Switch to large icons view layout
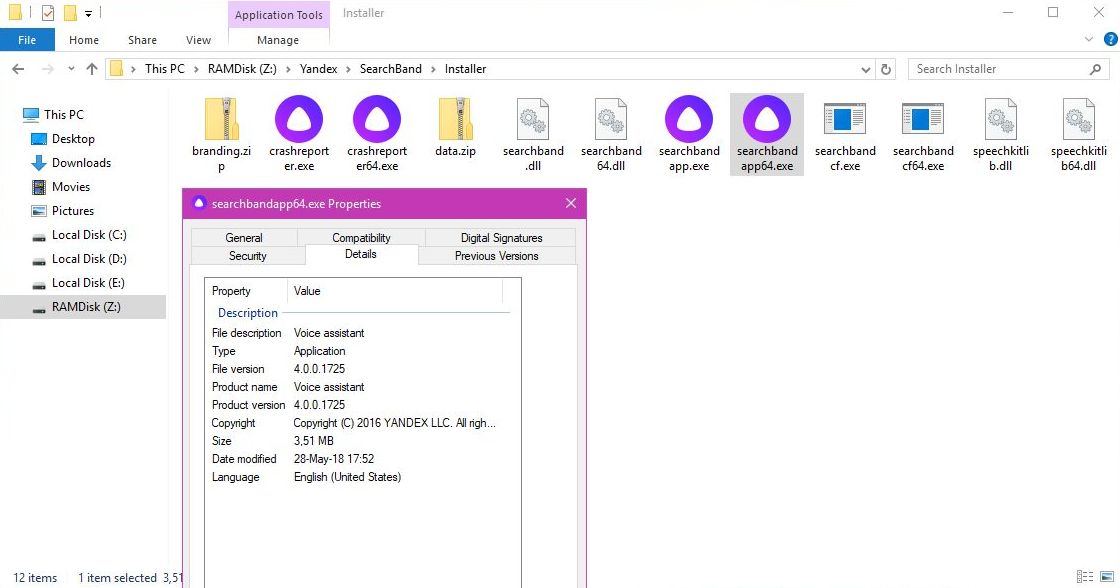This screenshot has height=588, width=1120. (x=1107, y=577)
